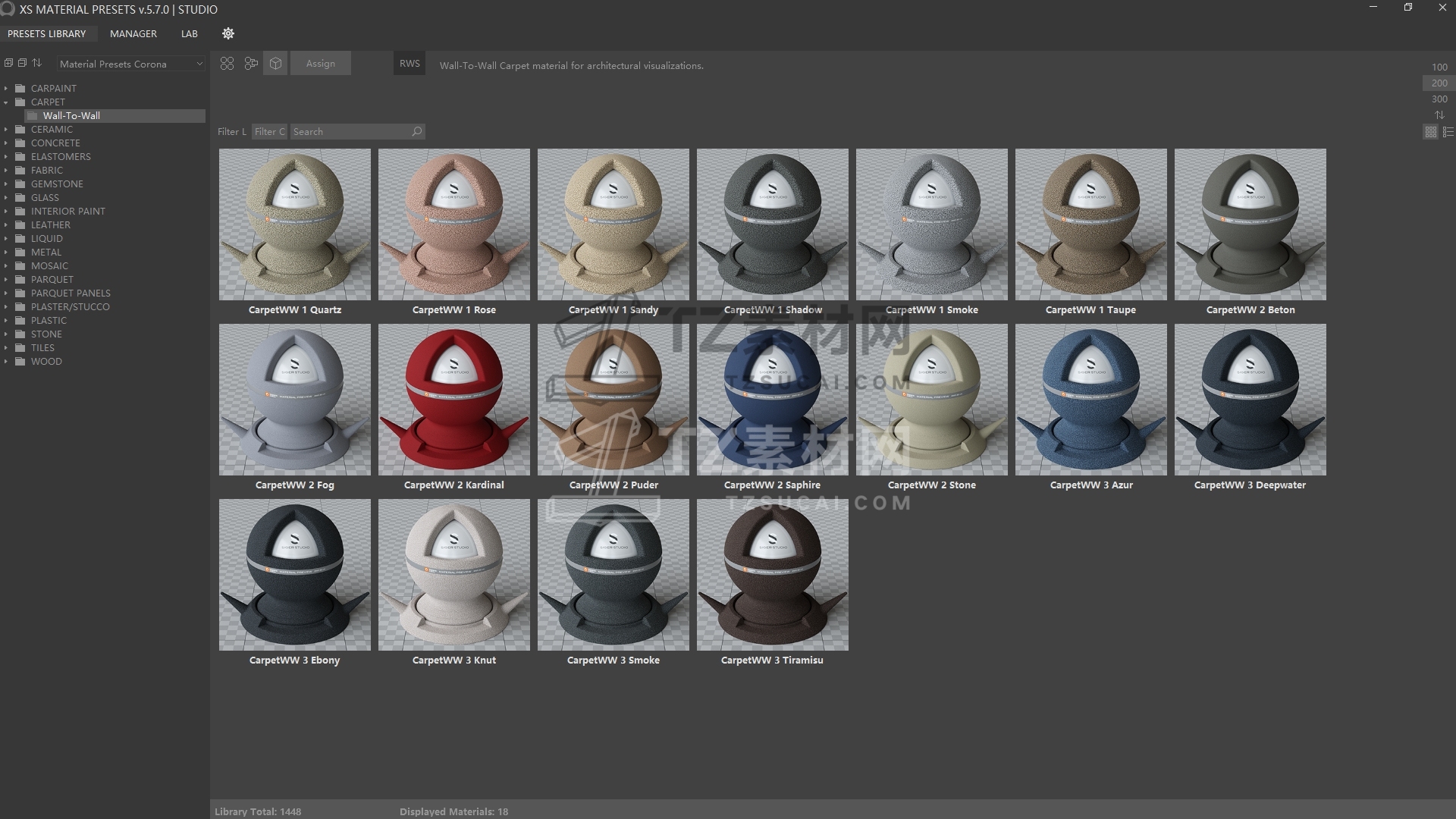Click the cube object icon
The width and height of the screenshot is (1456, 819).
275,64
